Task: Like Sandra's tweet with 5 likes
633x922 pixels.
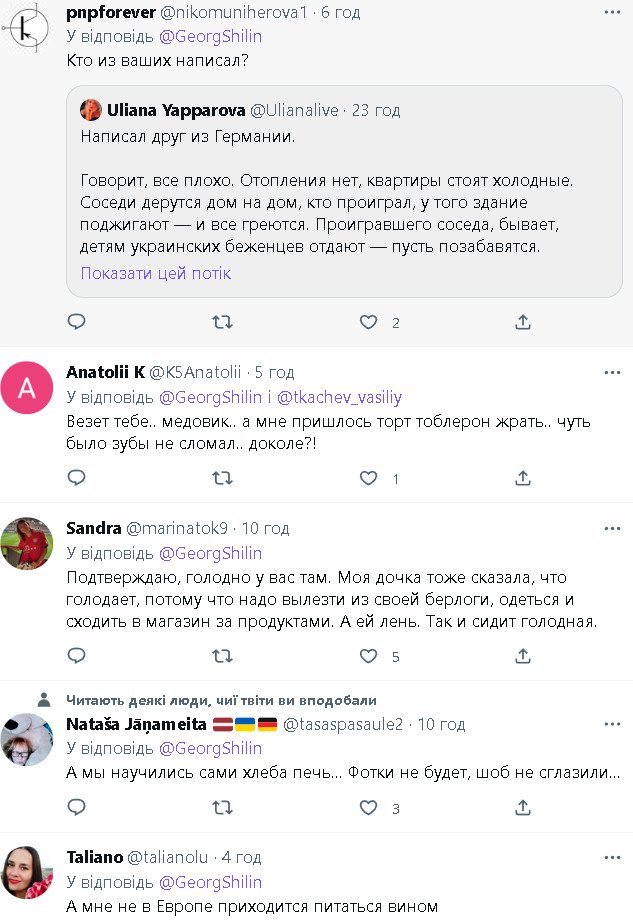Action: pyautogui.click(x=369, y=657)
